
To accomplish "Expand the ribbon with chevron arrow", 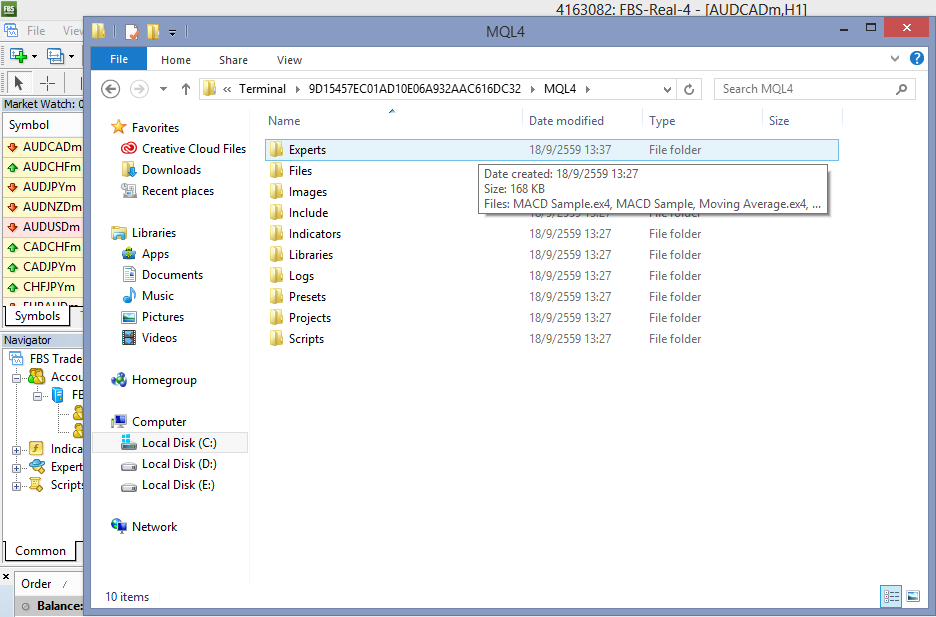I will click(x=895, y=58).
